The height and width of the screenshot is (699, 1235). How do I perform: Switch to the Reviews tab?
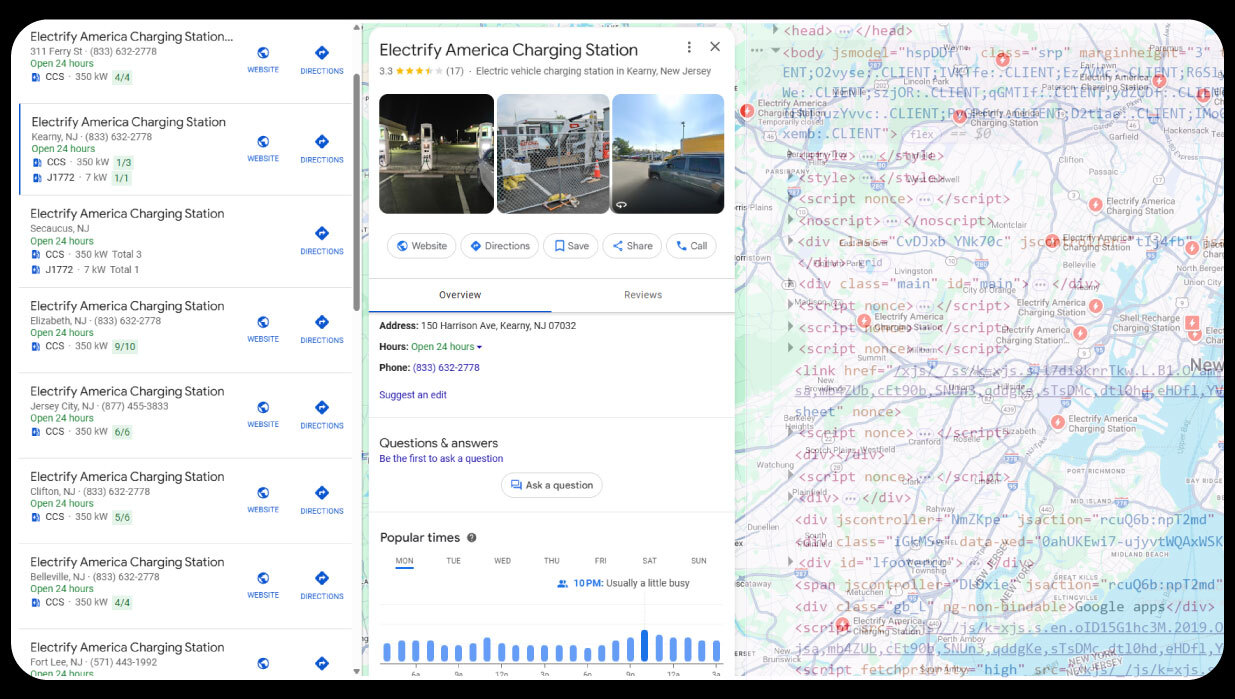643,295
